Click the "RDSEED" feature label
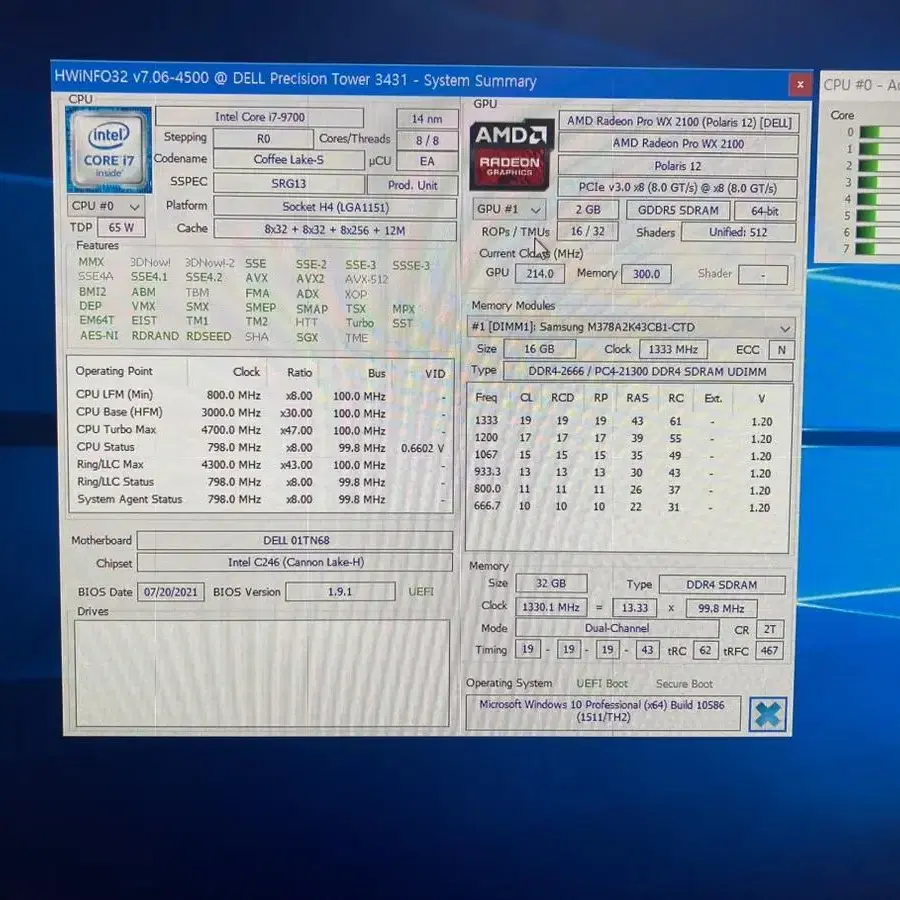 [x=208, y=336]
